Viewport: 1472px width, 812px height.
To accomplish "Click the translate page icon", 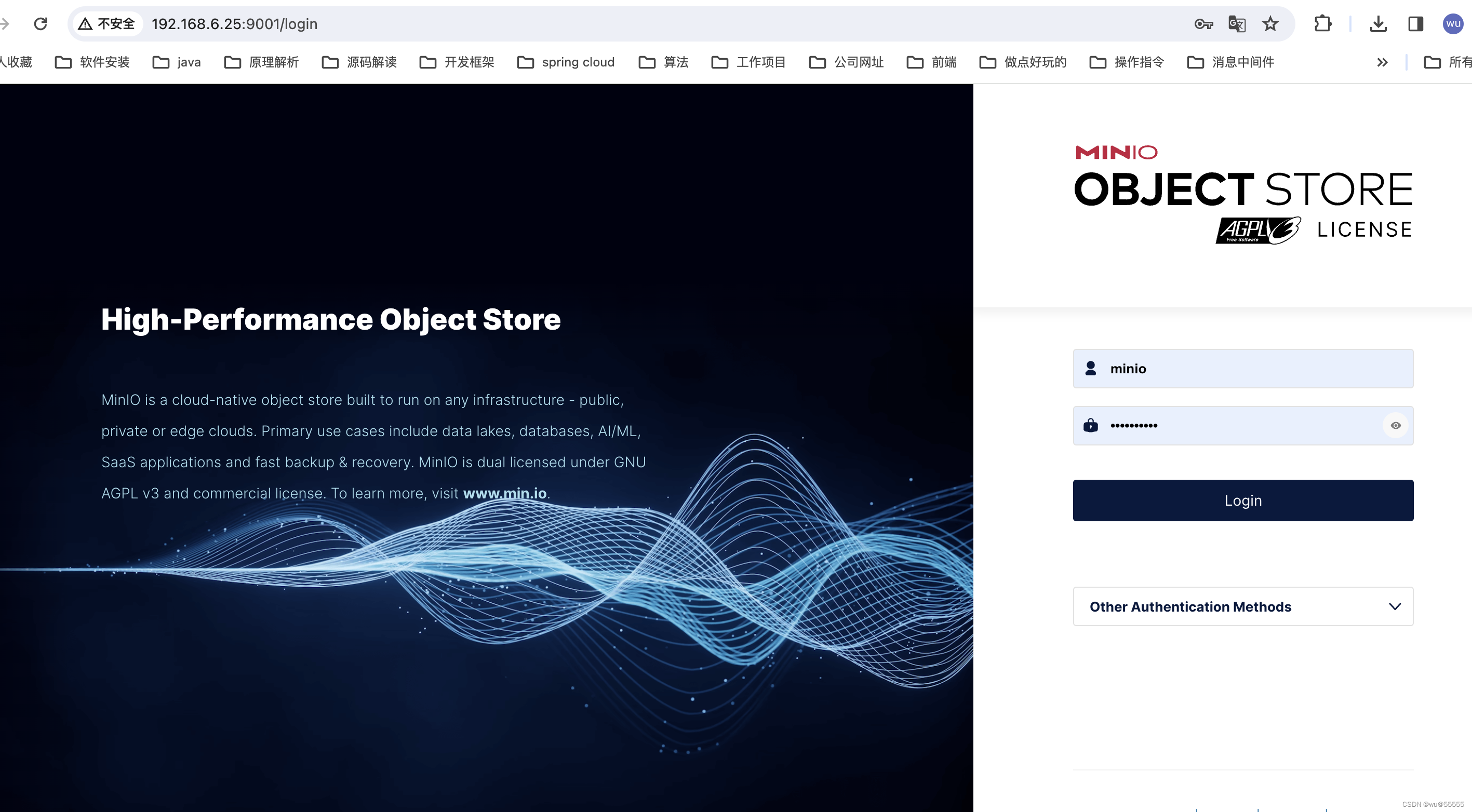I will 1237,24.
